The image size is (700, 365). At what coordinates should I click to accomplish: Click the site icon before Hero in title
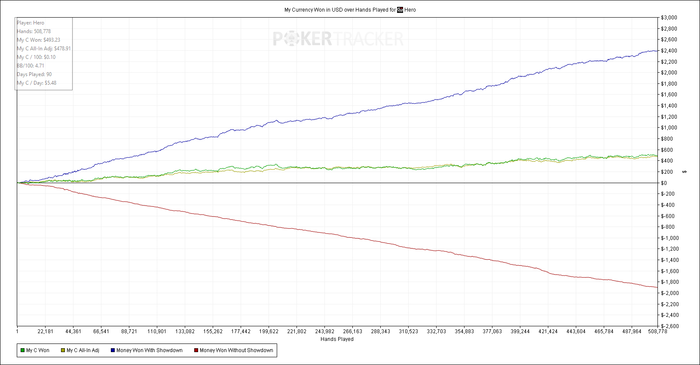[x=400, y=9]
